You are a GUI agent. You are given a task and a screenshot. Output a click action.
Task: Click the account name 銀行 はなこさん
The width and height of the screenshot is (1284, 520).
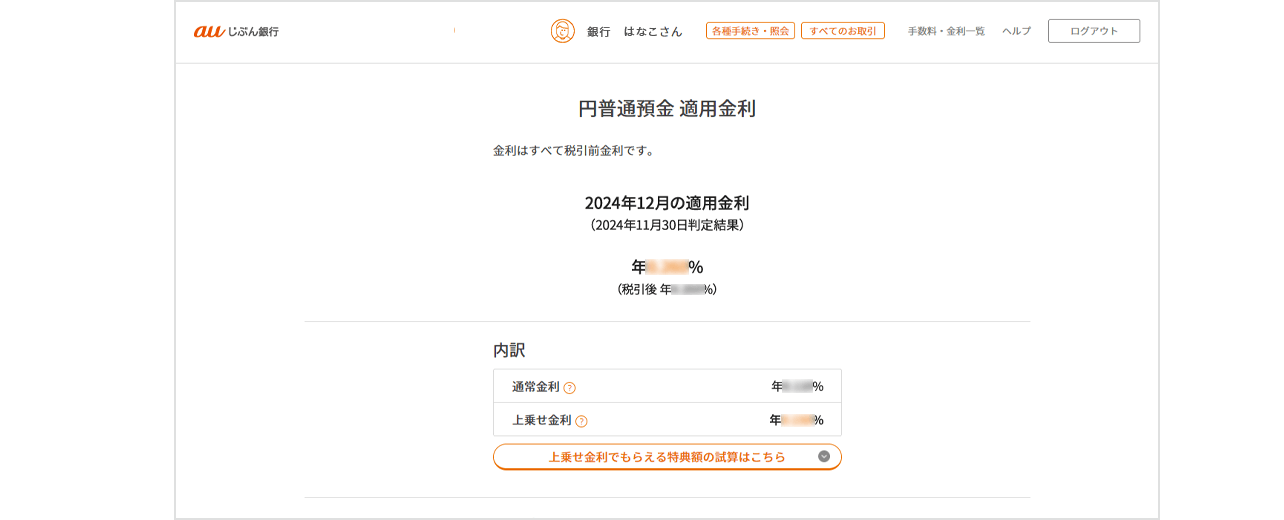tap(634, 31)
